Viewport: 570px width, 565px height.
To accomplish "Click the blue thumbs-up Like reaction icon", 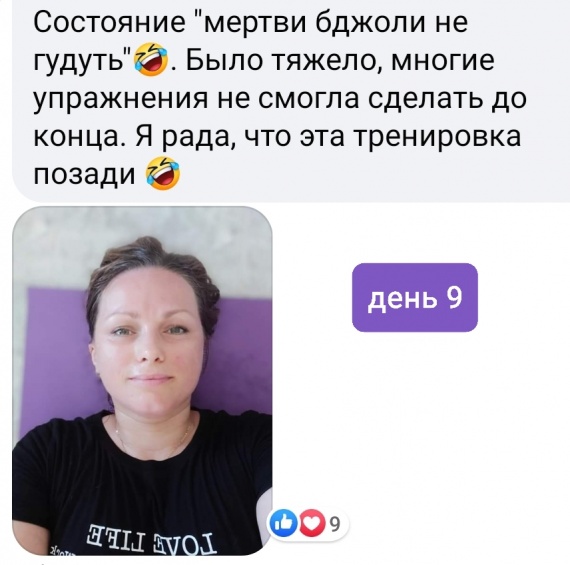I will (x=284, y=524).
